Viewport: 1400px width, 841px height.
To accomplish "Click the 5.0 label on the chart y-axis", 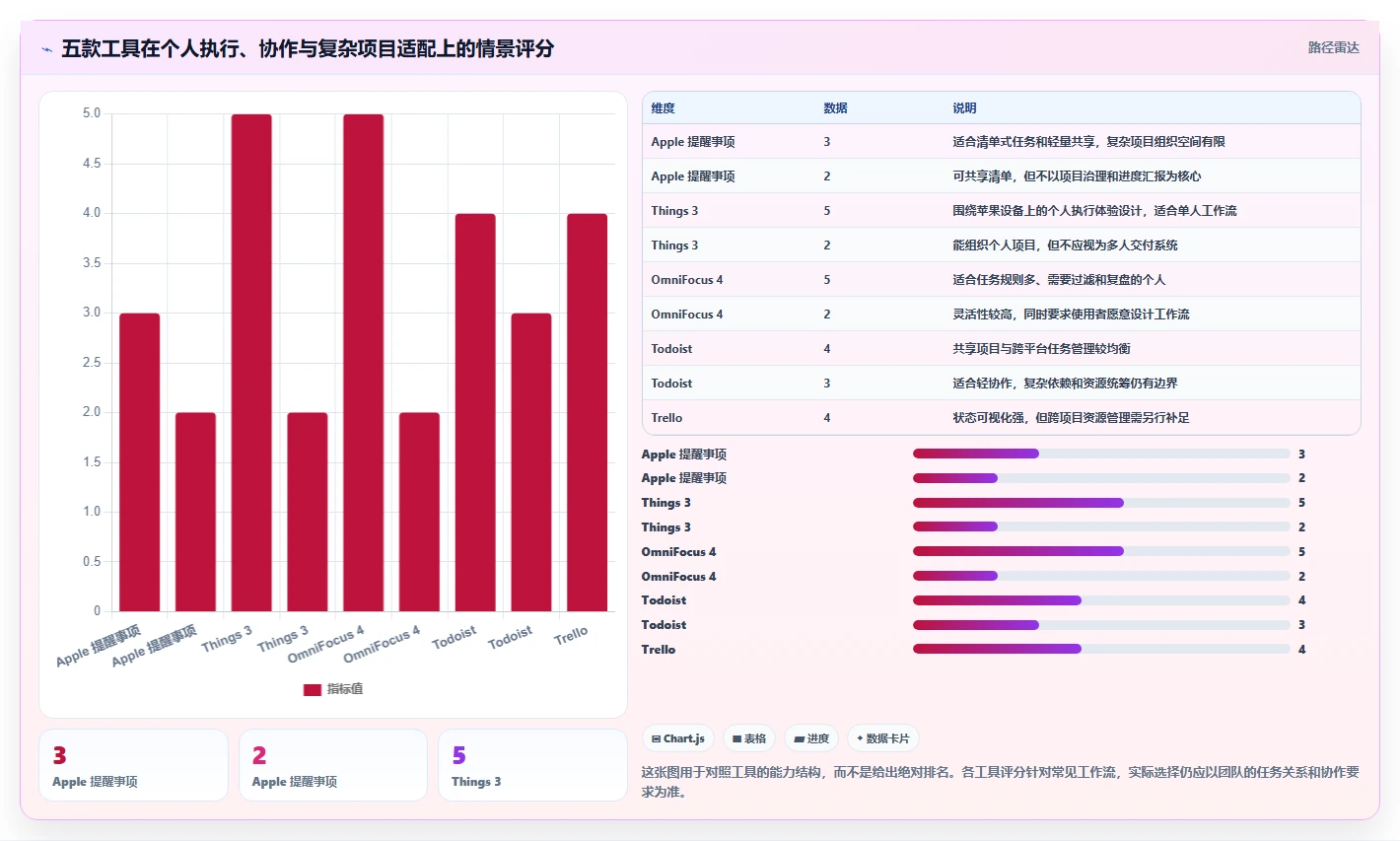I will (92, 113).
